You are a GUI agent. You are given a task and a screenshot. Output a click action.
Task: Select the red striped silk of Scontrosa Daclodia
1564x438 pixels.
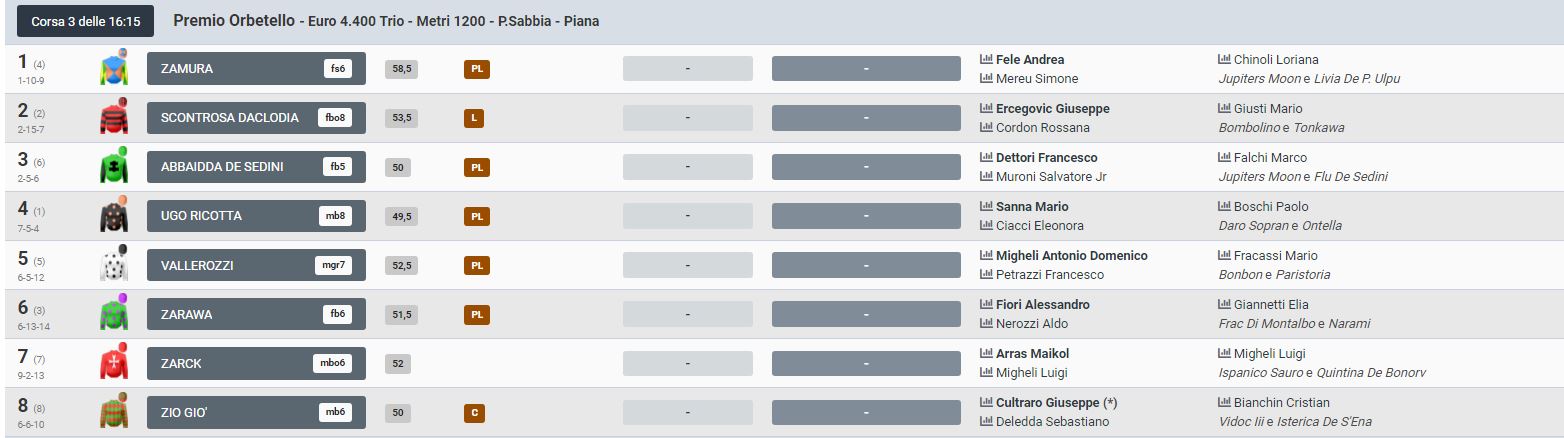114,118
